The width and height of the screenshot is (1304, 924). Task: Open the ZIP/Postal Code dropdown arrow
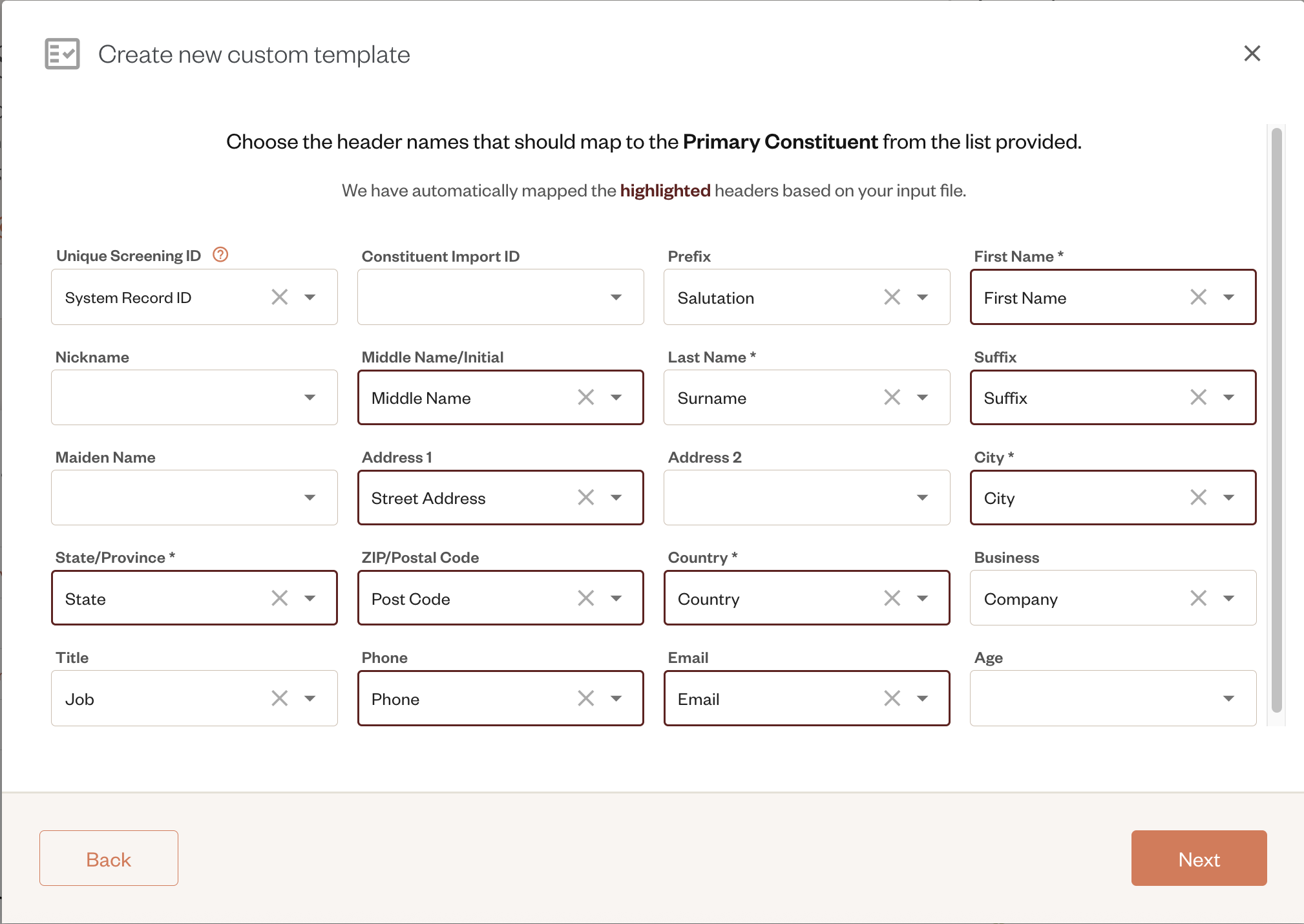pyautogui.click(x=616, y=598)
